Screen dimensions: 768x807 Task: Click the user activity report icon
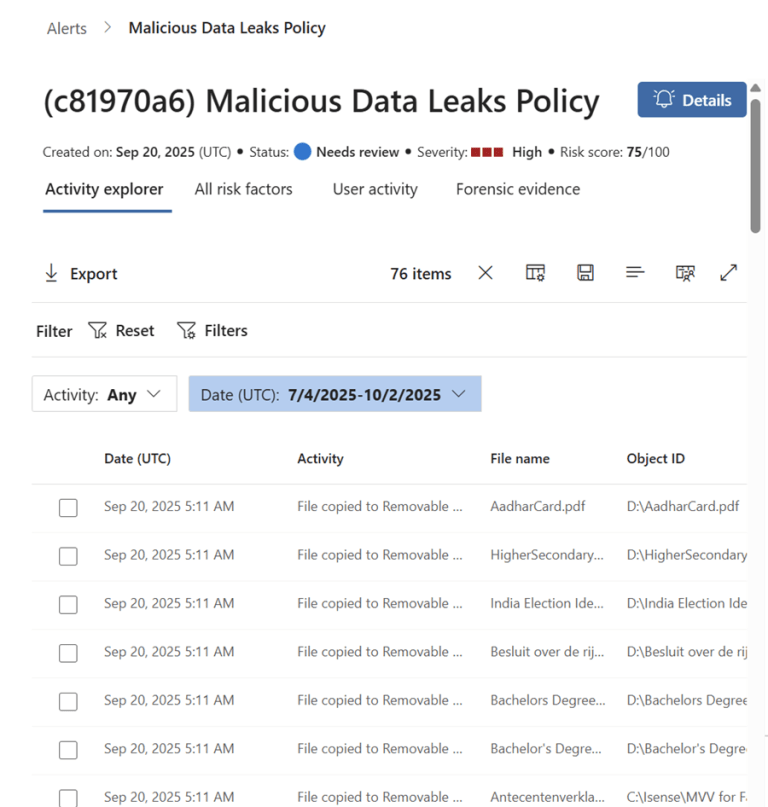685,272
